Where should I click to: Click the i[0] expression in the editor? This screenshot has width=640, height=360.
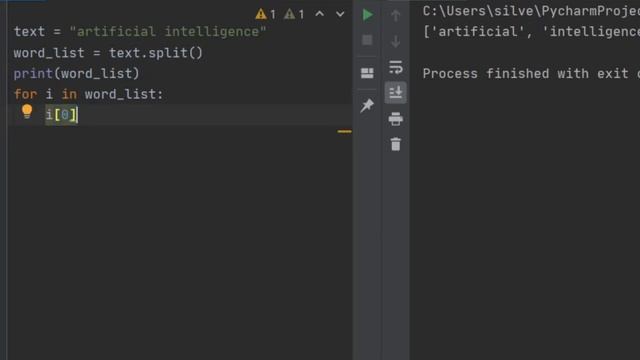pyautogui.click(x=61, y=115)
